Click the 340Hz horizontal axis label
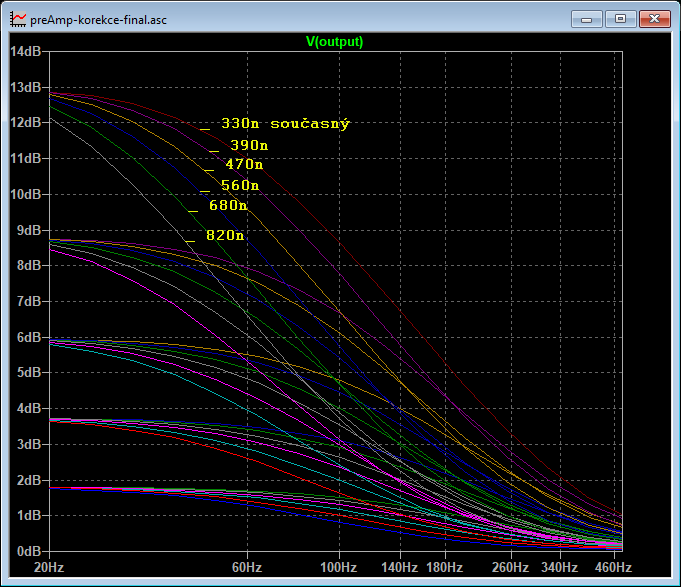The height and width of the screenshot is (587, 681). coord(560,567)
